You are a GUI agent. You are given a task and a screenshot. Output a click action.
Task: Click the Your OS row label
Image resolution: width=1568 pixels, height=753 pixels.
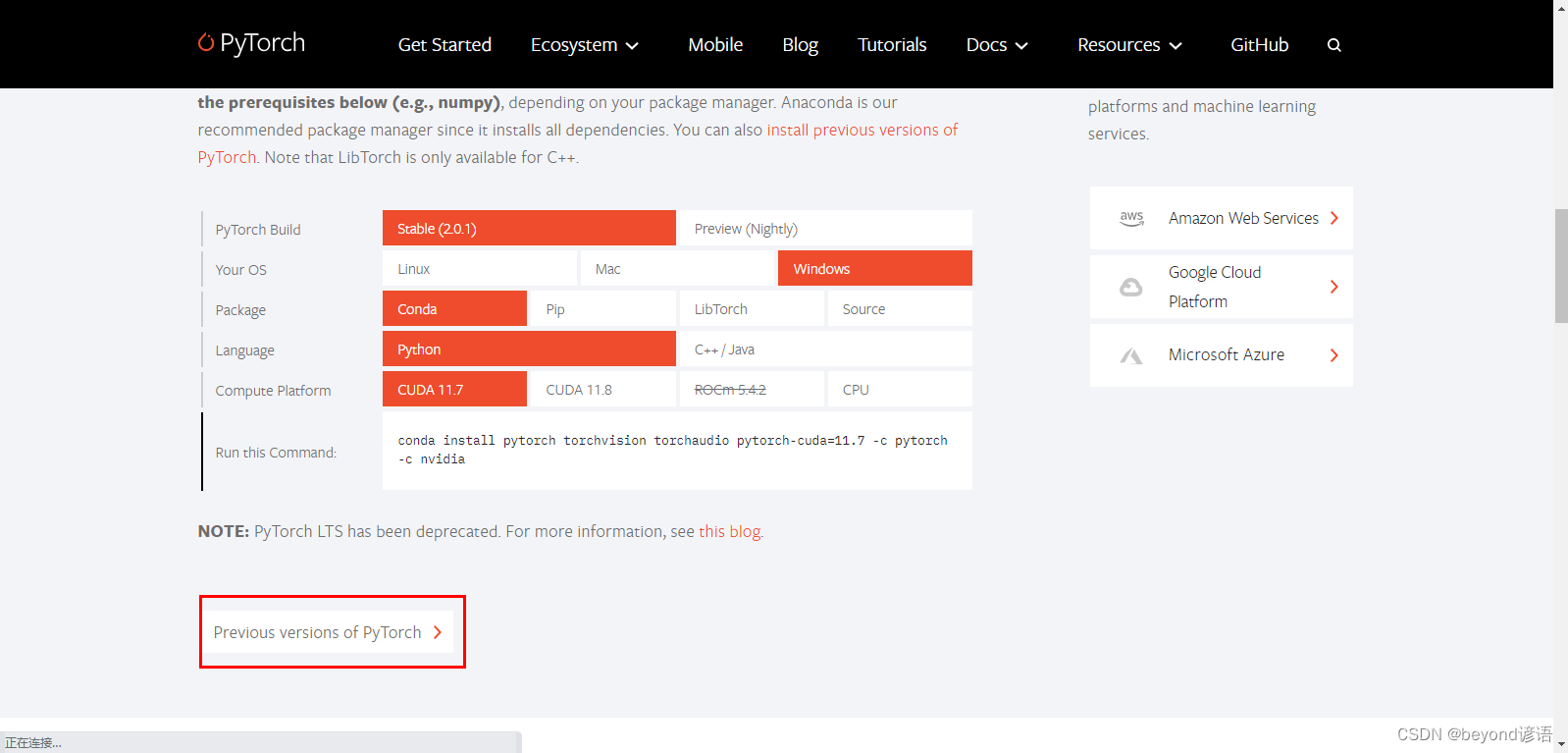click(241, 270)
